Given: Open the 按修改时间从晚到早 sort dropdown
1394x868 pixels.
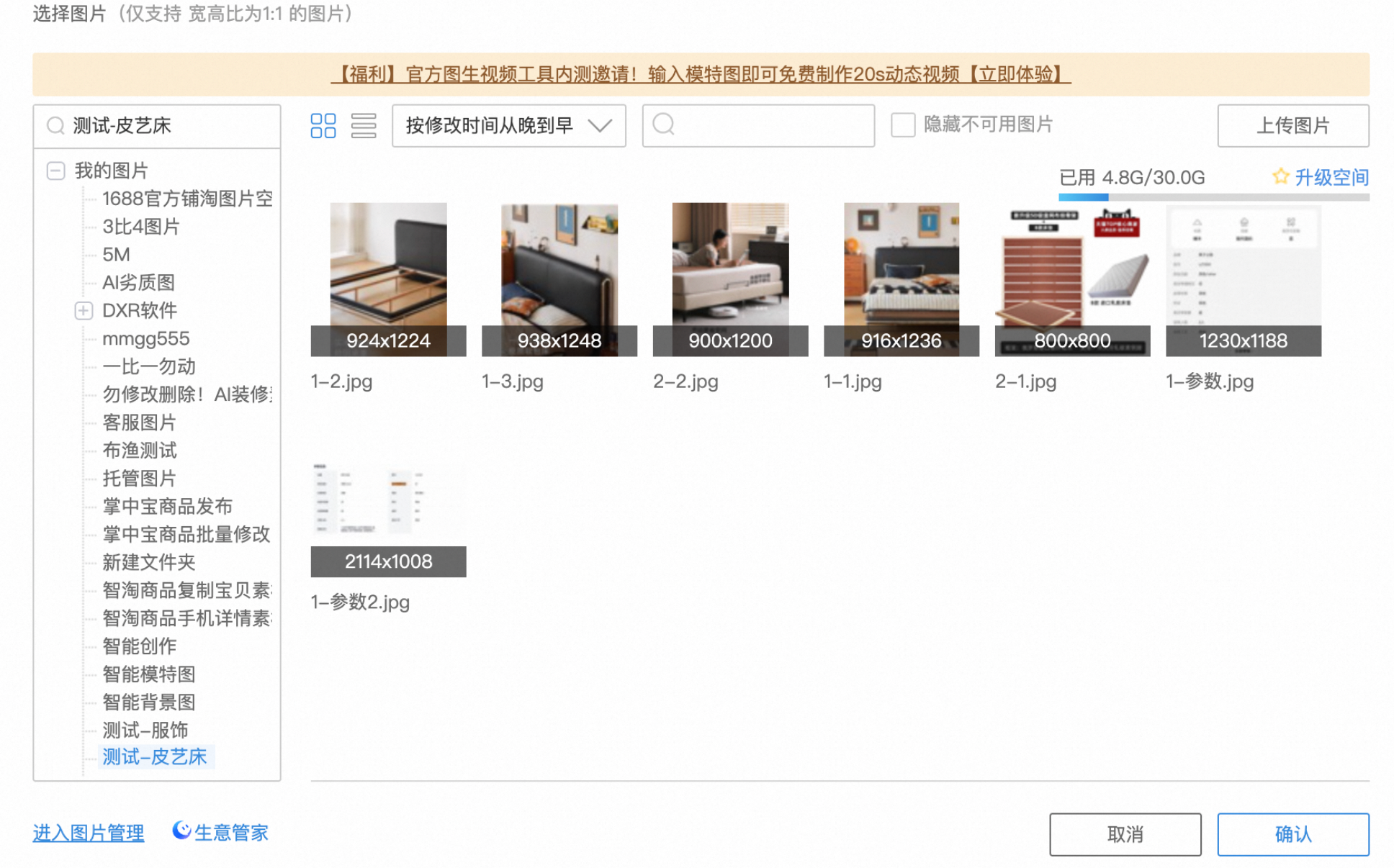Looking at the screenshot, I should point(508,126).
